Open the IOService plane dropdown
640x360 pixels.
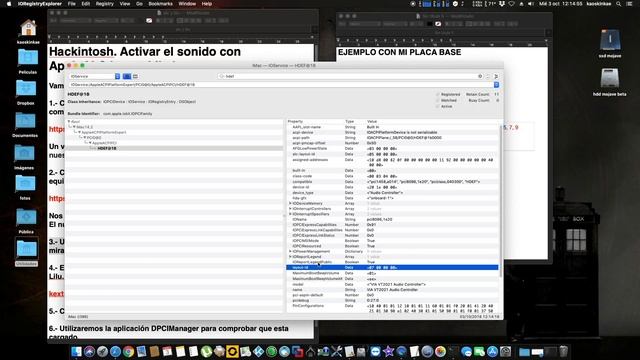(95, 76)
